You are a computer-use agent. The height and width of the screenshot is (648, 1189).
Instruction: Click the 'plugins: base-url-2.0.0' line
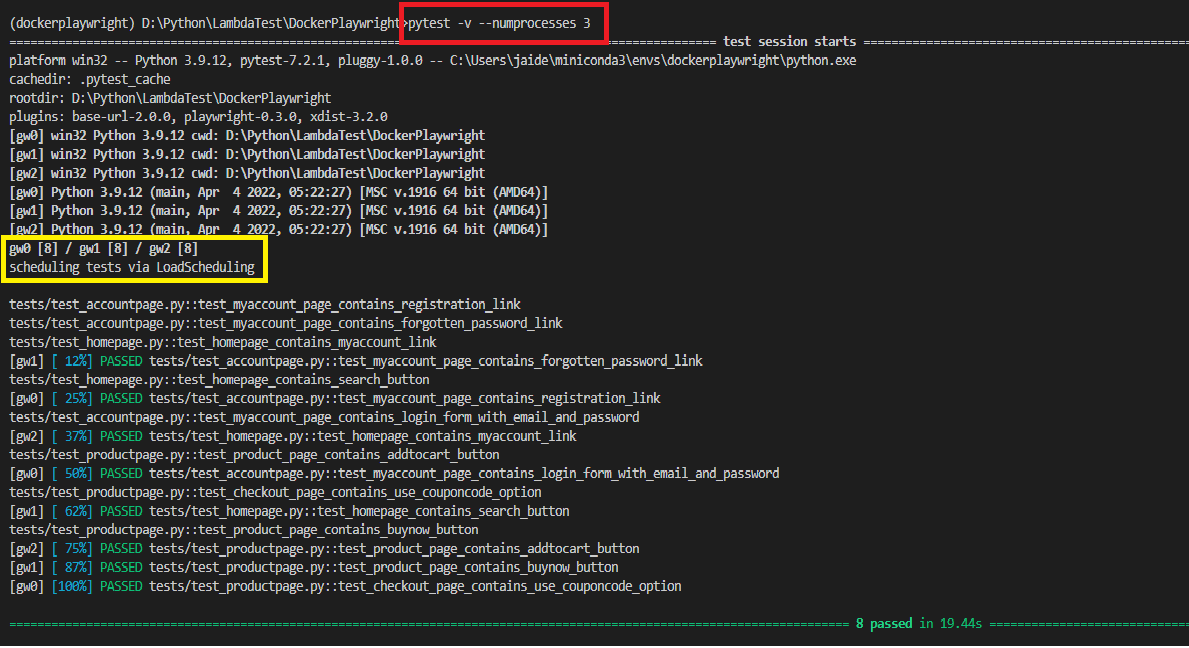198,117
